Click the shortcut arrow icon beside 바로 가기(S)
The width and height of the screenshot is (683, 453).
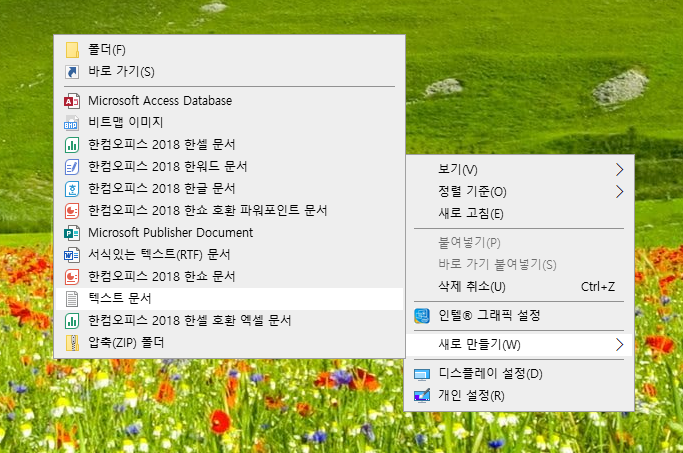[x=72, y=71]
